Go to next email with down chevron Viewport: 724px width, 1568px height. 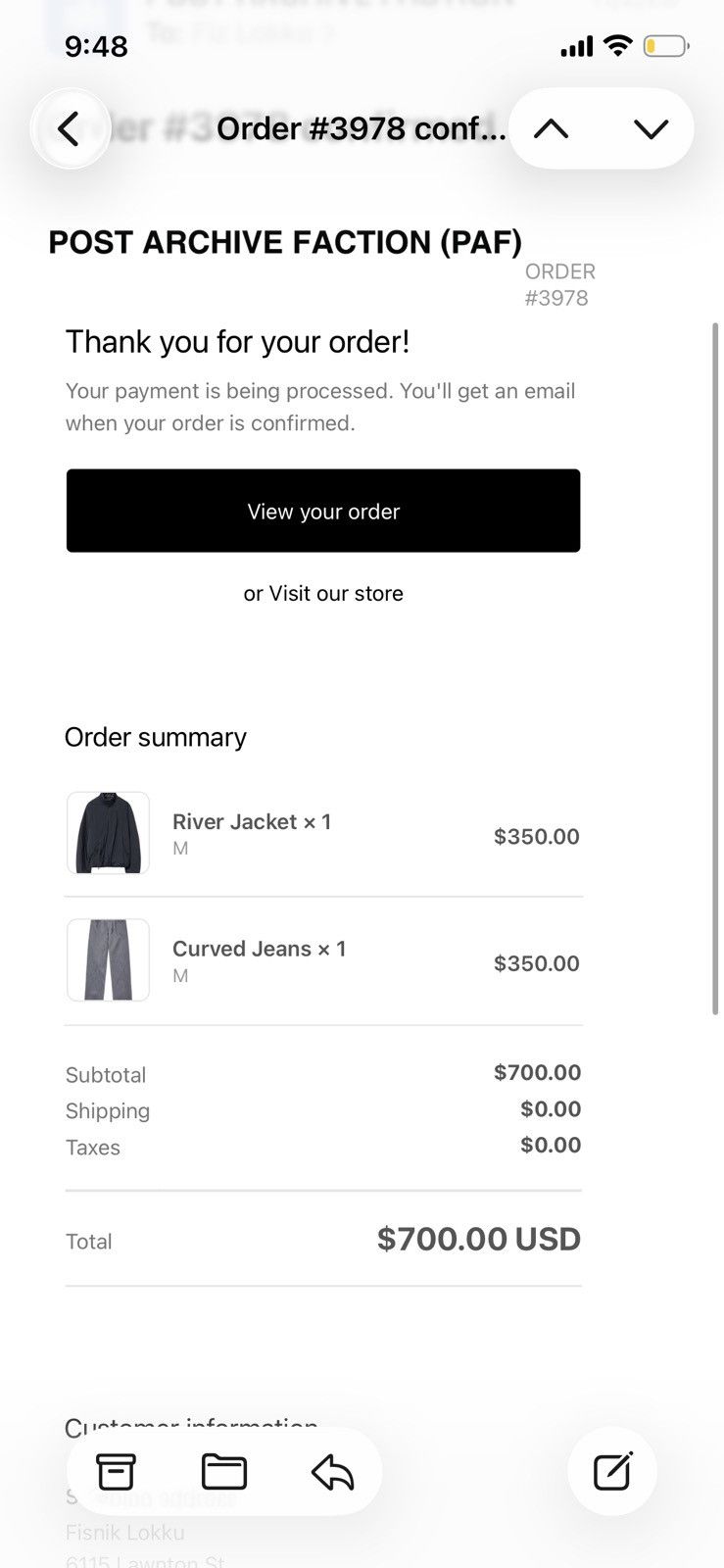651,128
